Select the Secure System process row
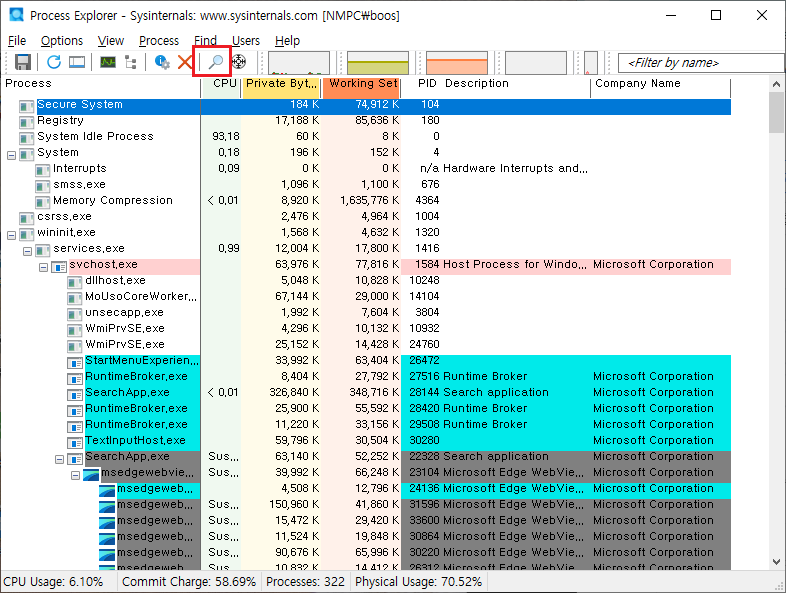 click(x=365, y=106)
